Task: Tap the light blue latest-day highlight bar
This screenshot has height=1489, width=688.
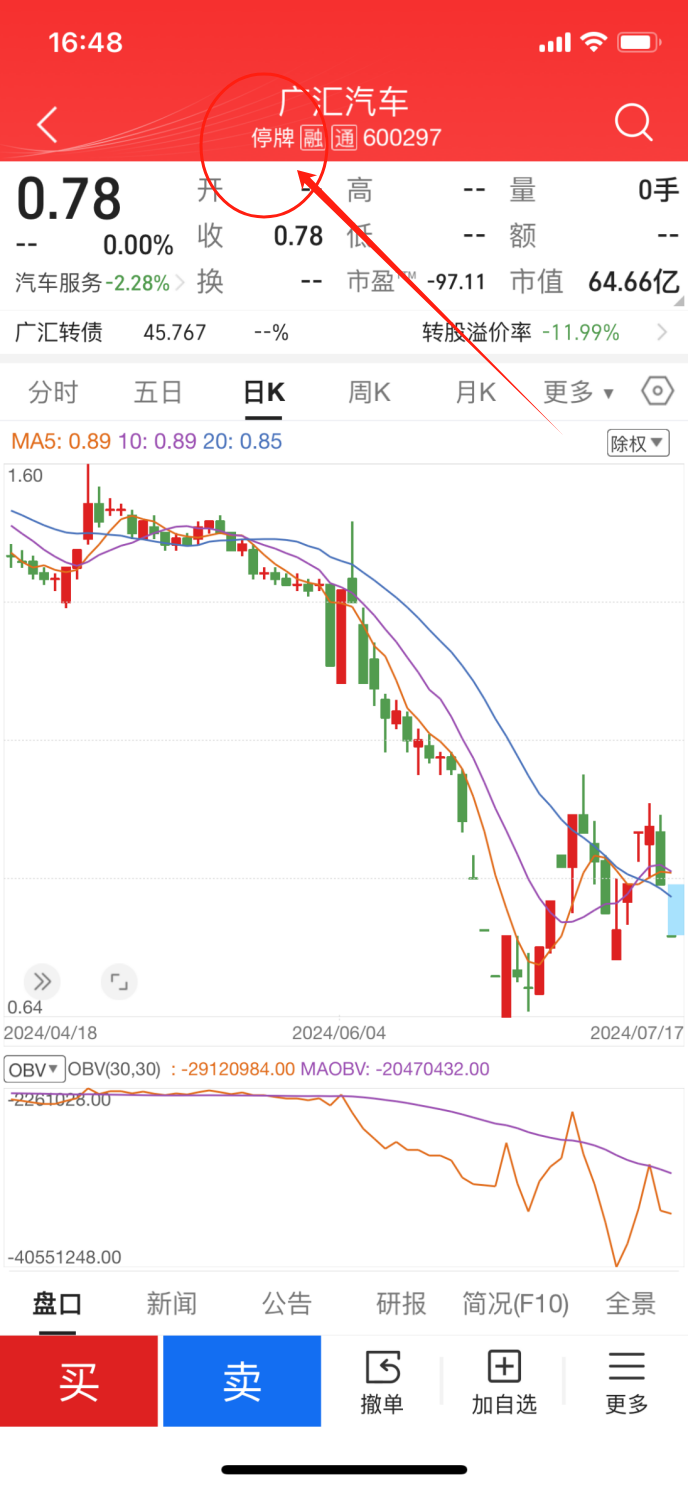Action: click(676, 910)
